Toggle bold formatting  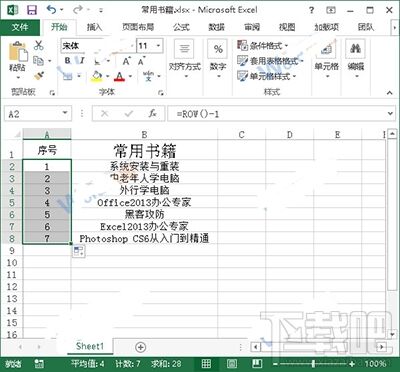click(68, 61)
